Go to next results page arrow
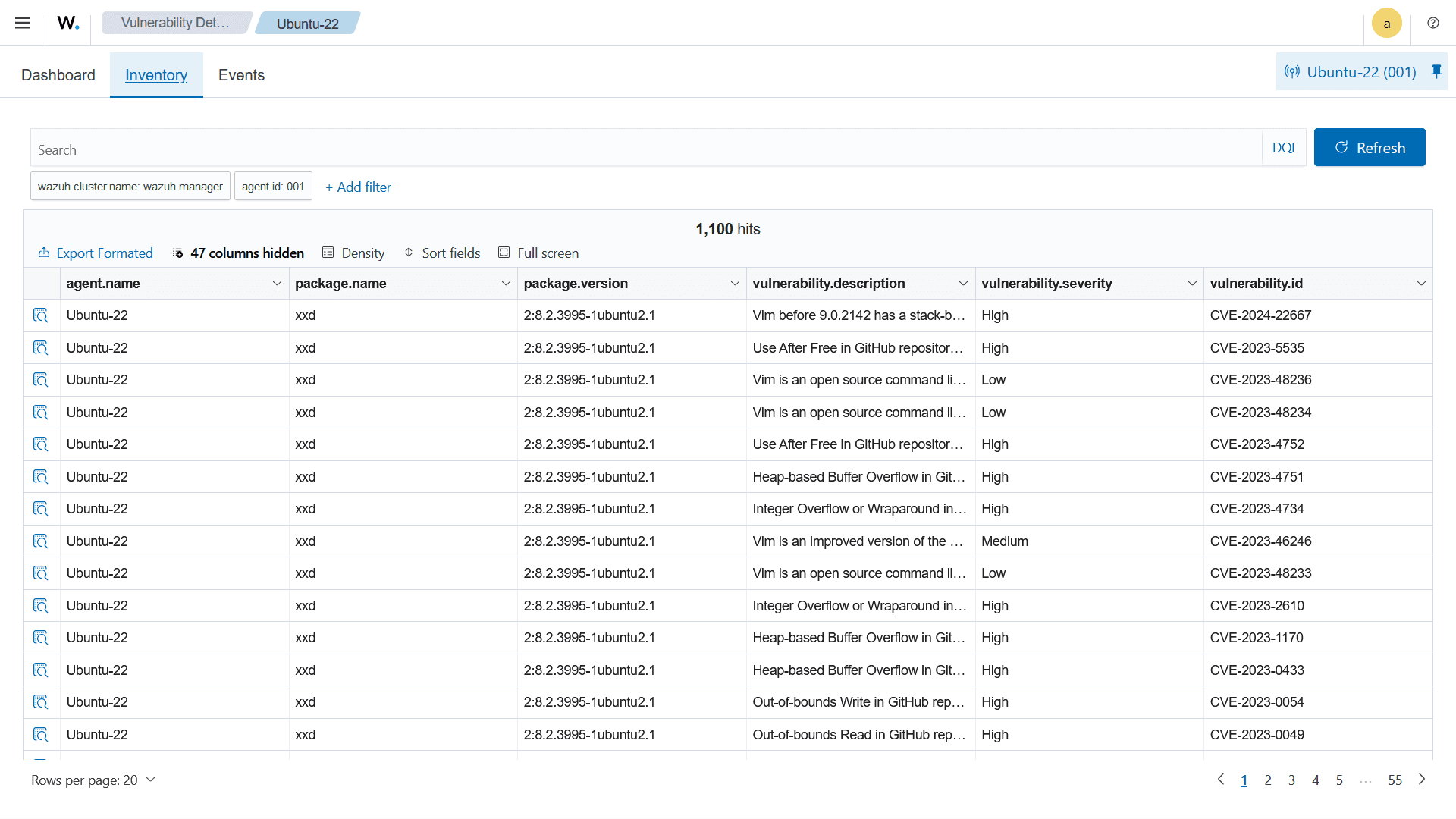Screen dimensions: 1456x819 coord(1422,780)
